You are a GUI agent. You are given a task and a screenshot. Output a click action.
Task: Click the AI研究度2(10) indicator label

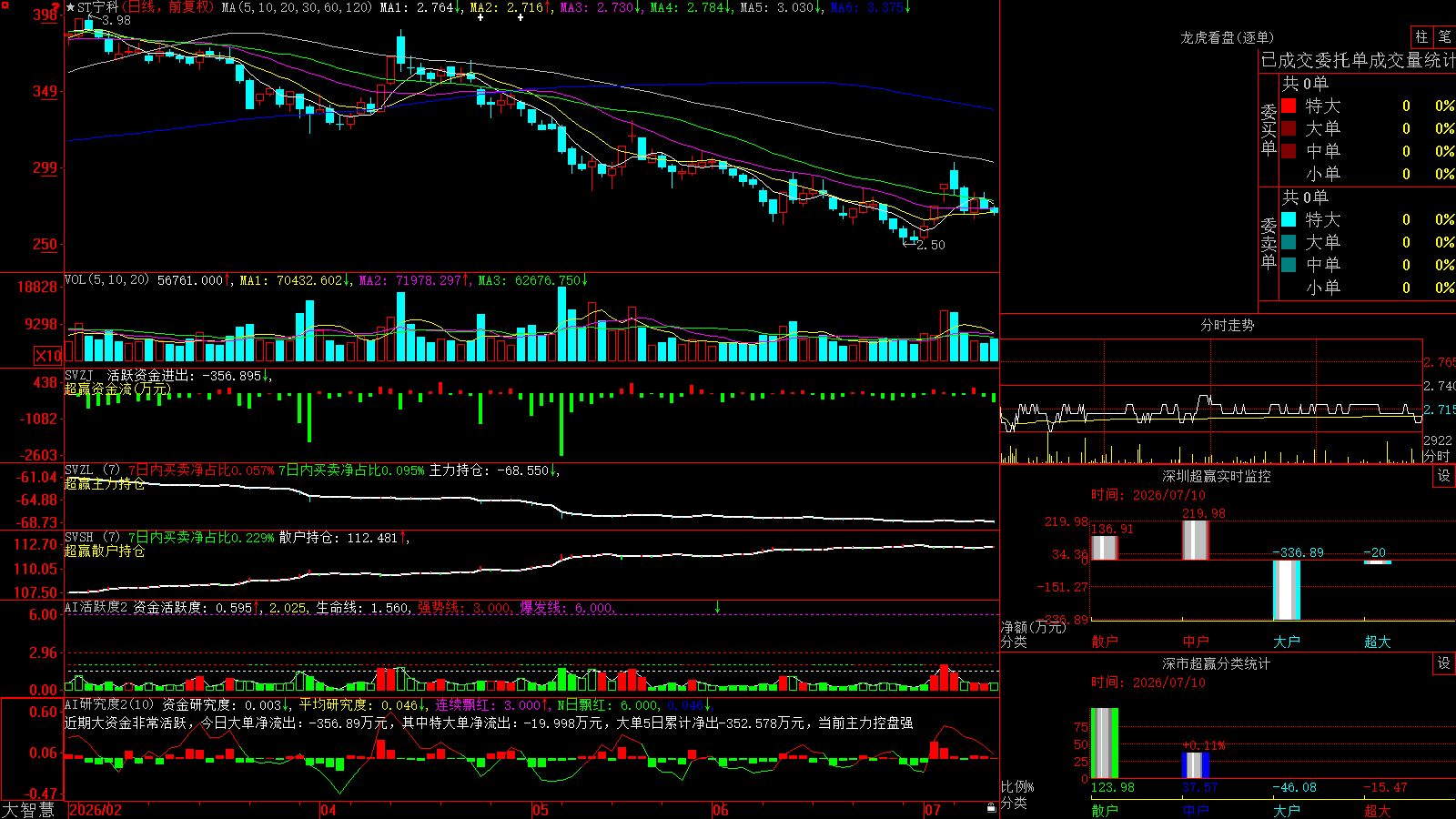tap(110, 704)
